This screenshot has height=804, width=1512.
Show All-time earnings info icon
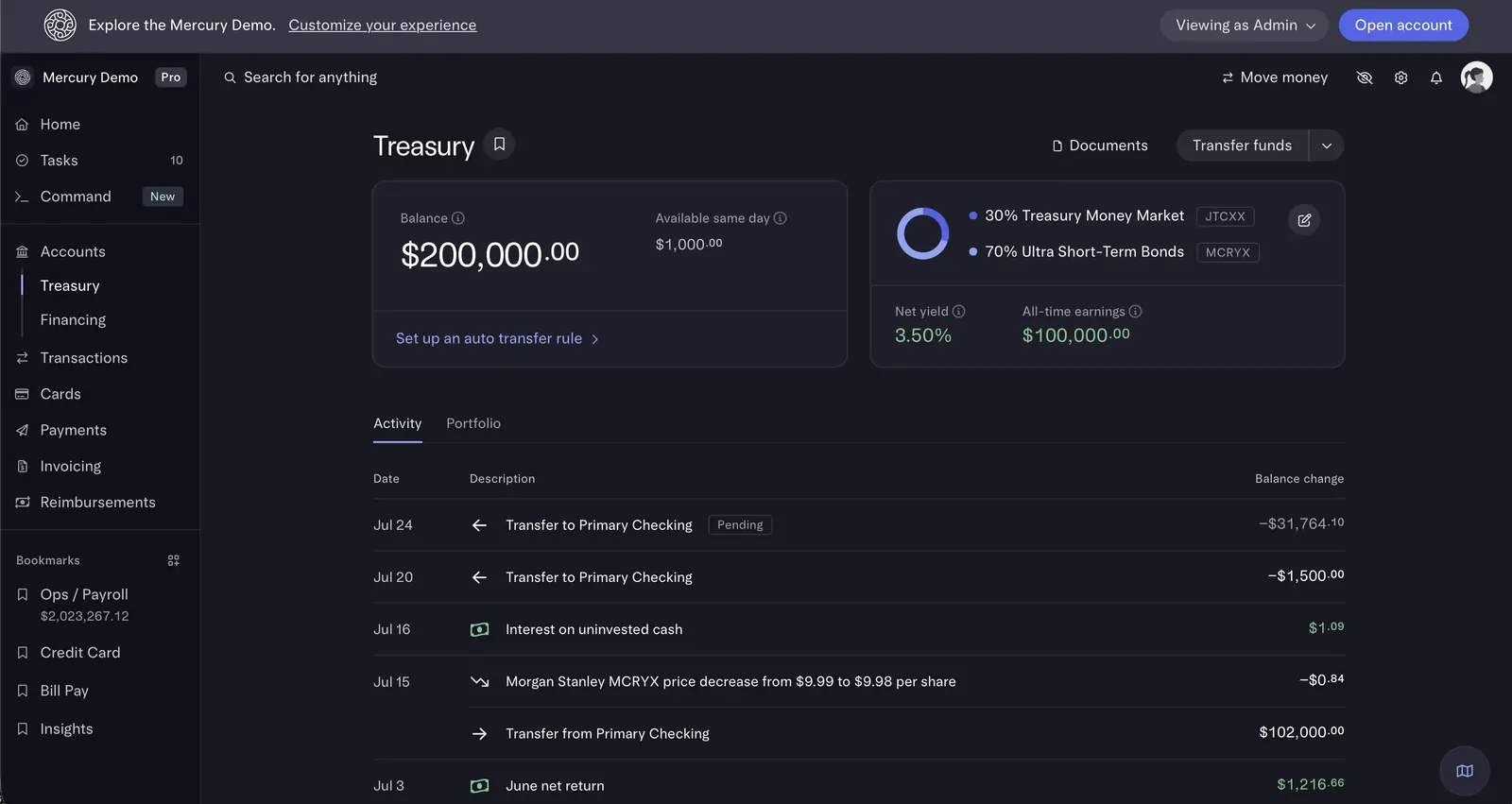point(1135,312)
